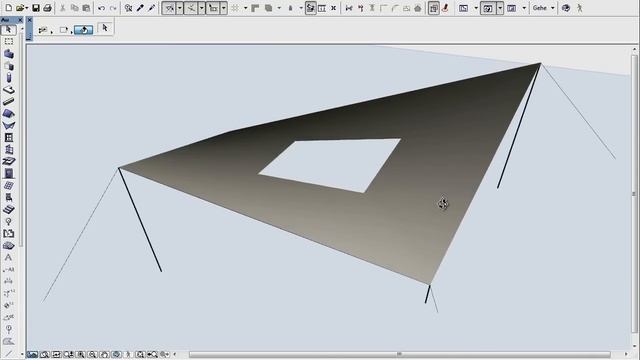Image resolution: width=640 pixels, height=360 pixels.
Task: Paste with the clipboard icon
Action: tap(86, 8)
